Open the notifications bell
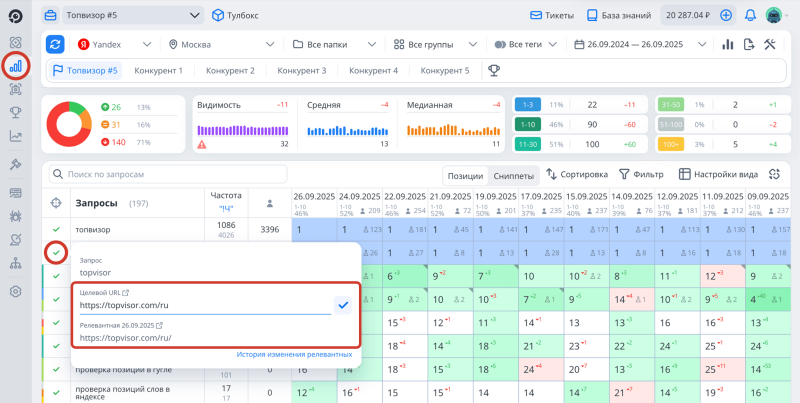The width and height of the screenshot is (800, 403). point(749,16)
